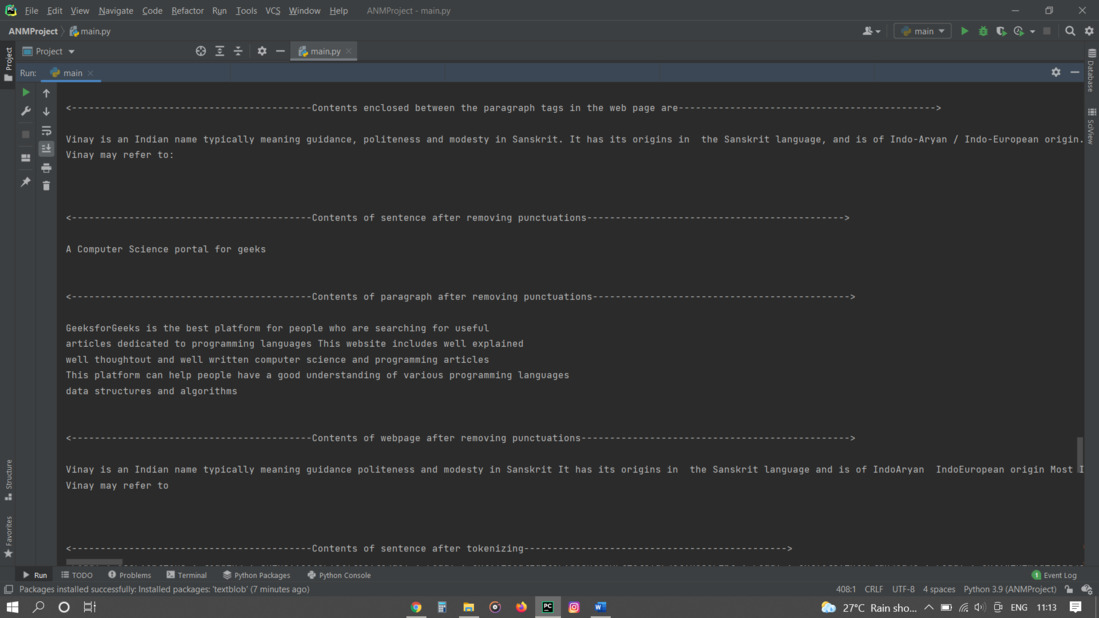Viewport: 1099px width, 618px height.
Task: Run main with coverage shield icon
Action: (x=1001, y=31)
